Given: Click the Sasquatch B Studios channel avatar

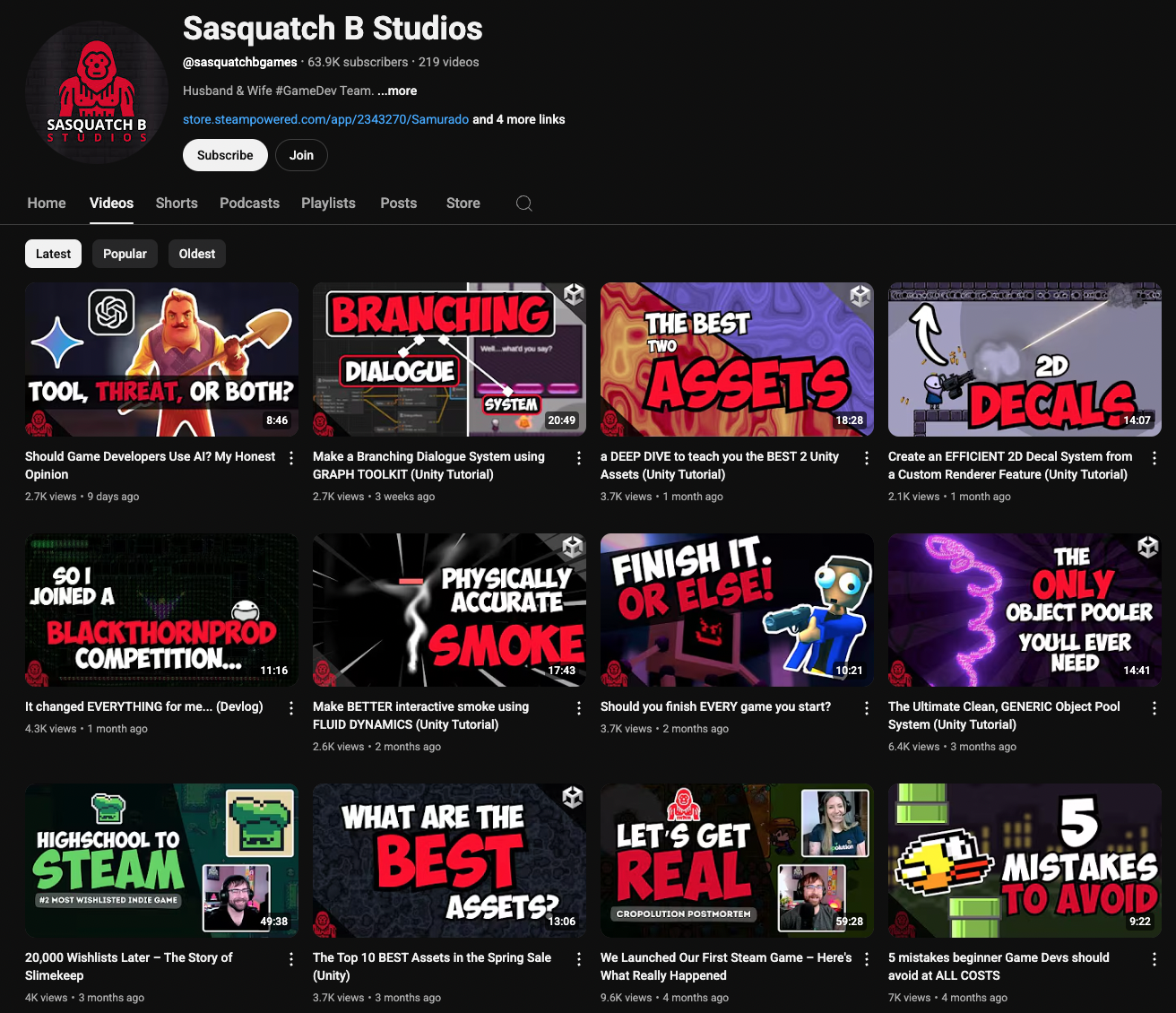Looking at the screenshot, I should (97, 91).
